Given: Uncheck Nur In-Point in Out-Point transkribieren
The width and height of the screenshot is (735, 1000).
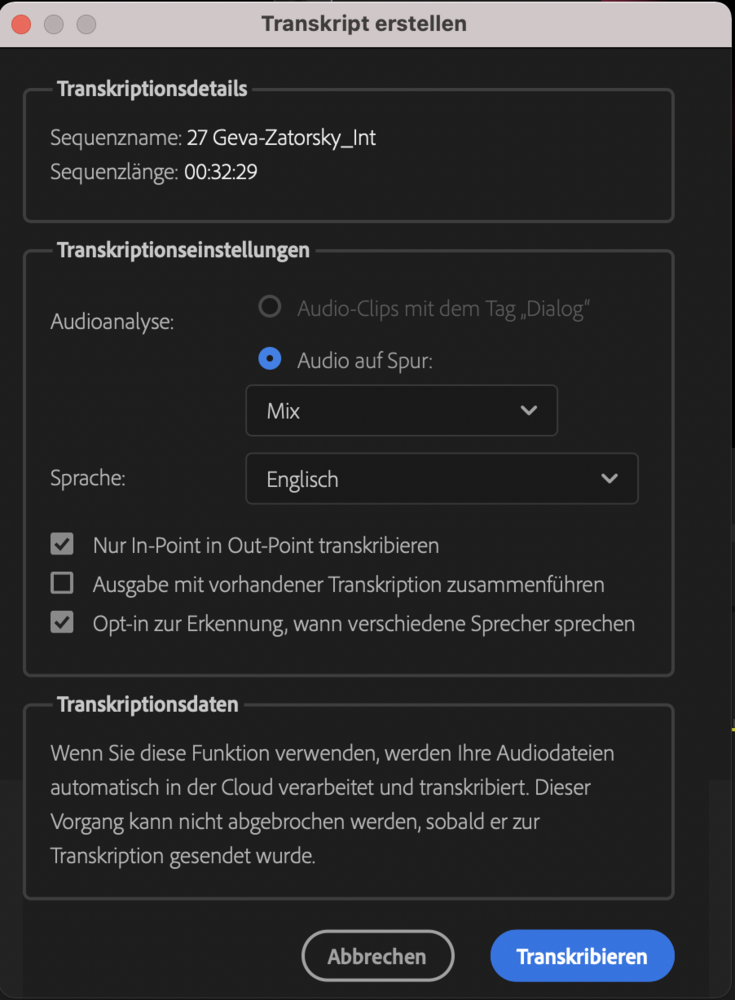Looking at the screenshot, I should (x=62, y=545).
